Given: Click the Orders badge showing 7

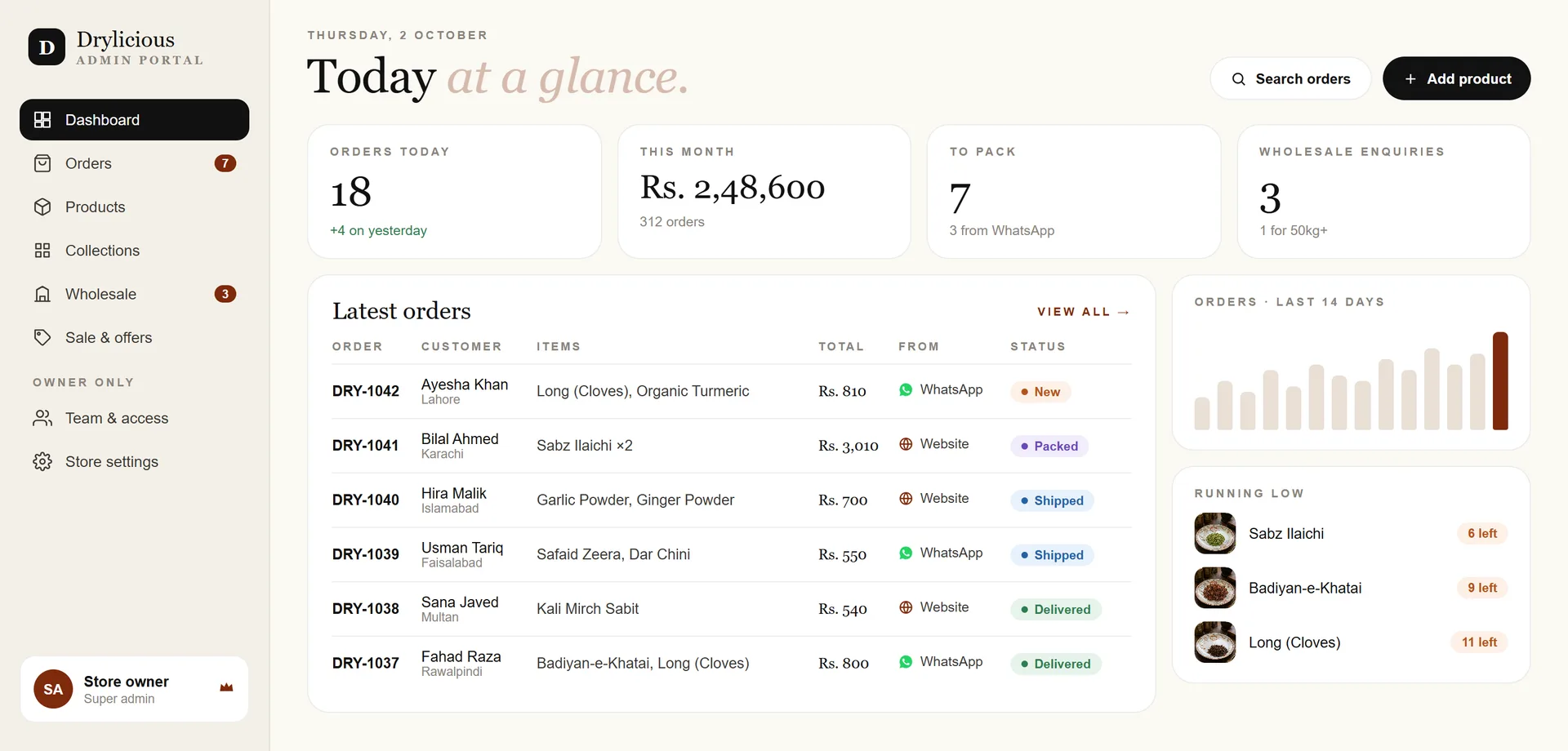Looking at the screenshot, I should [x=225, y=163].
